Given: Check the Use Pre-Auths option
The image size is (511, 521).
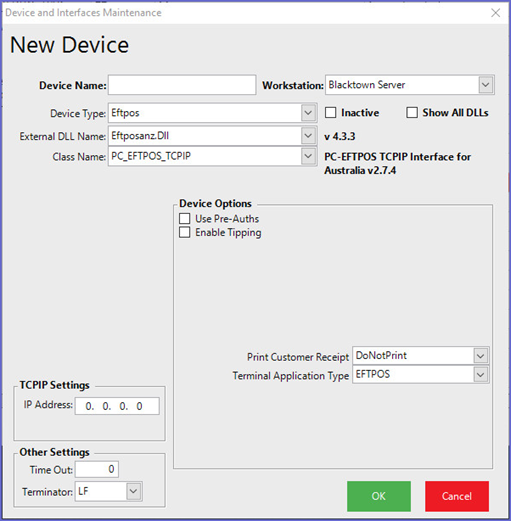Looking at the screenshot, I should [x=185, y=219].
